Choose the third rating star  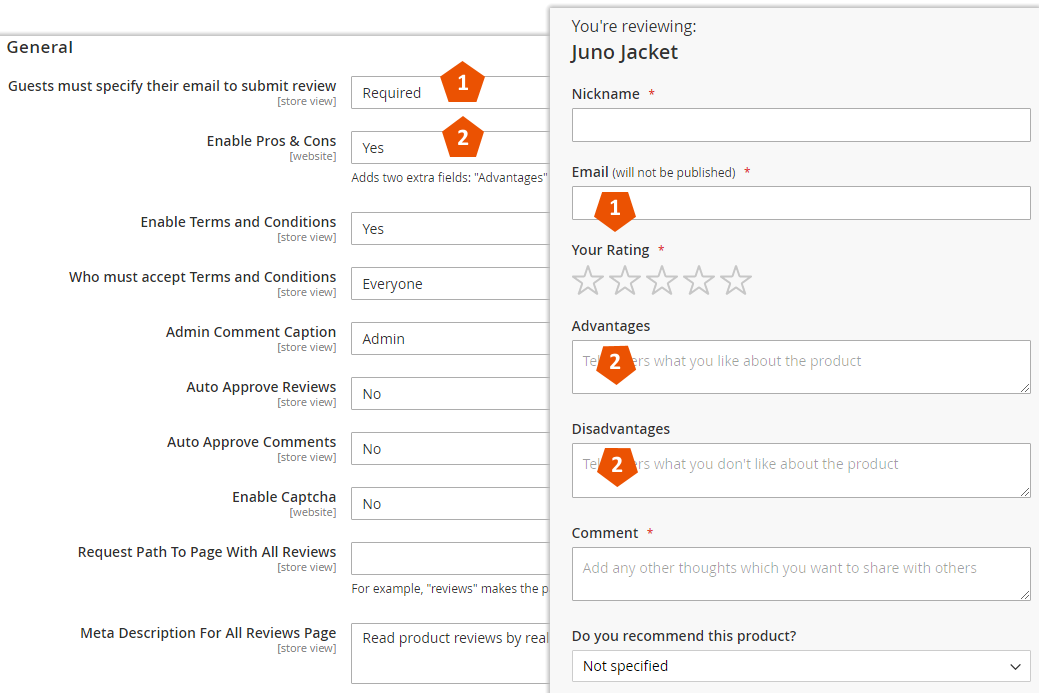click(x=662, y=280)
